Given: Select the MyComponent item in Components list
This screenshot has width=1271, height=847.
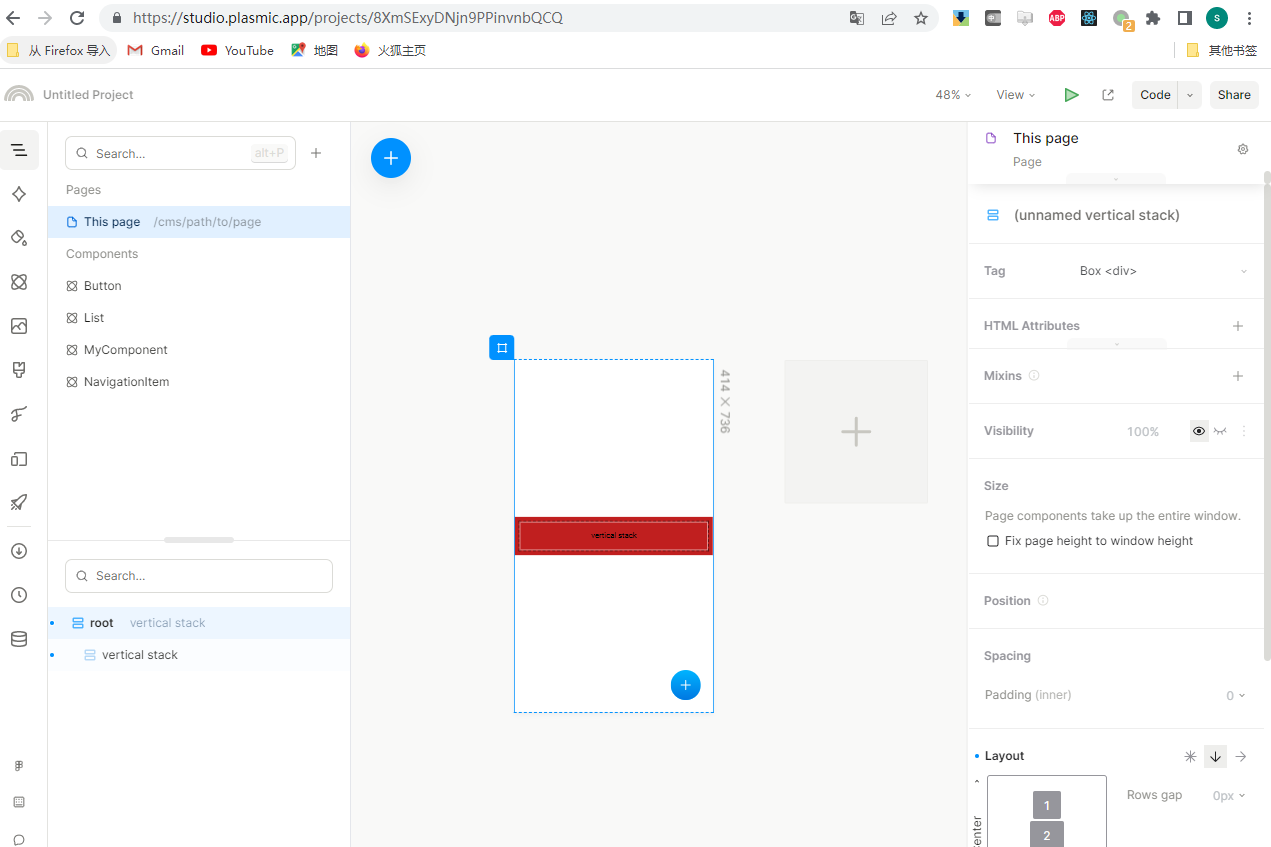Looking at the screenshot, I should tap(125, 350).
